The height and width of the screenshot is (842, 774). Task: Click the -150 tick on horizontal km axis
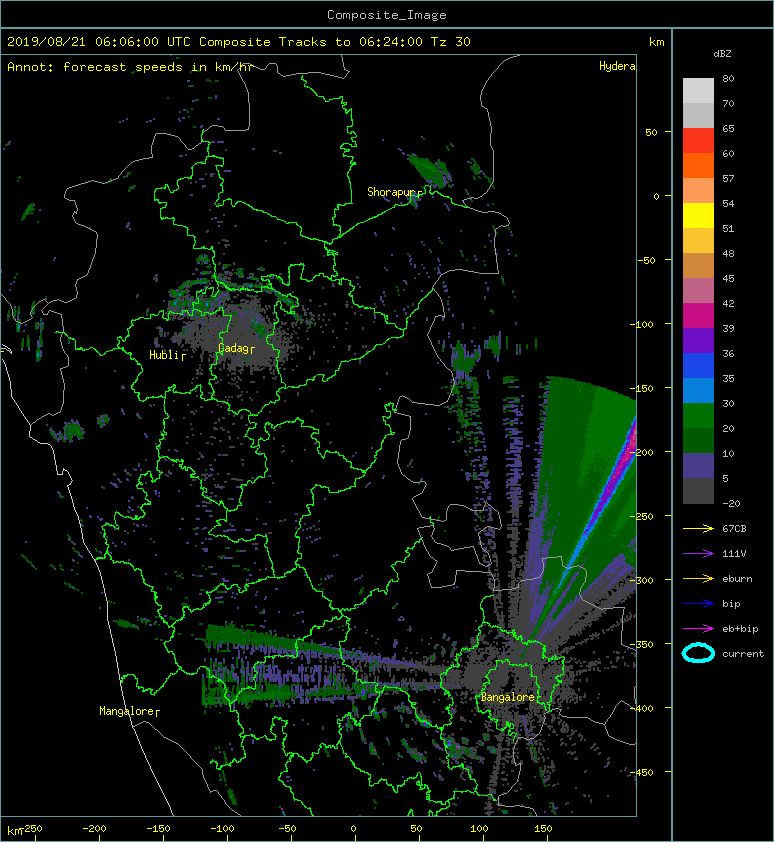pyautogui.click(x=158, y=829)
